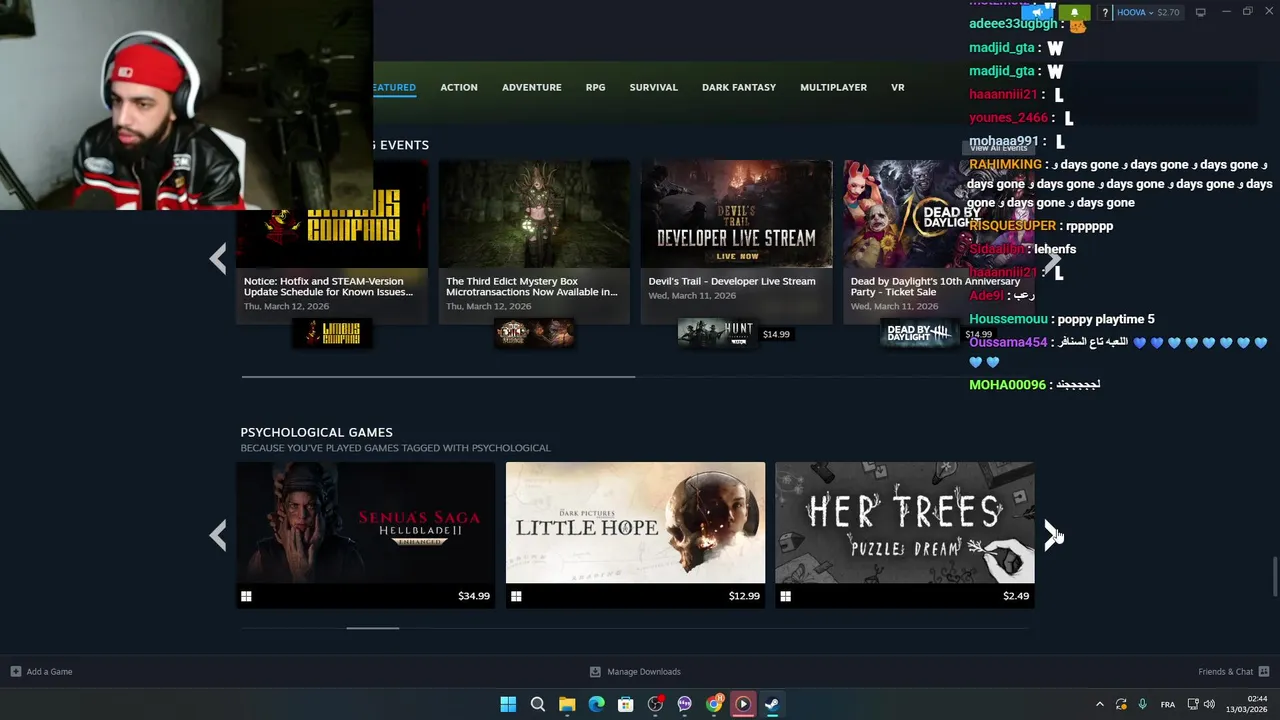Open Limbus Company Hotfix notice title
1280x720 pixels.
coord(328,287)
